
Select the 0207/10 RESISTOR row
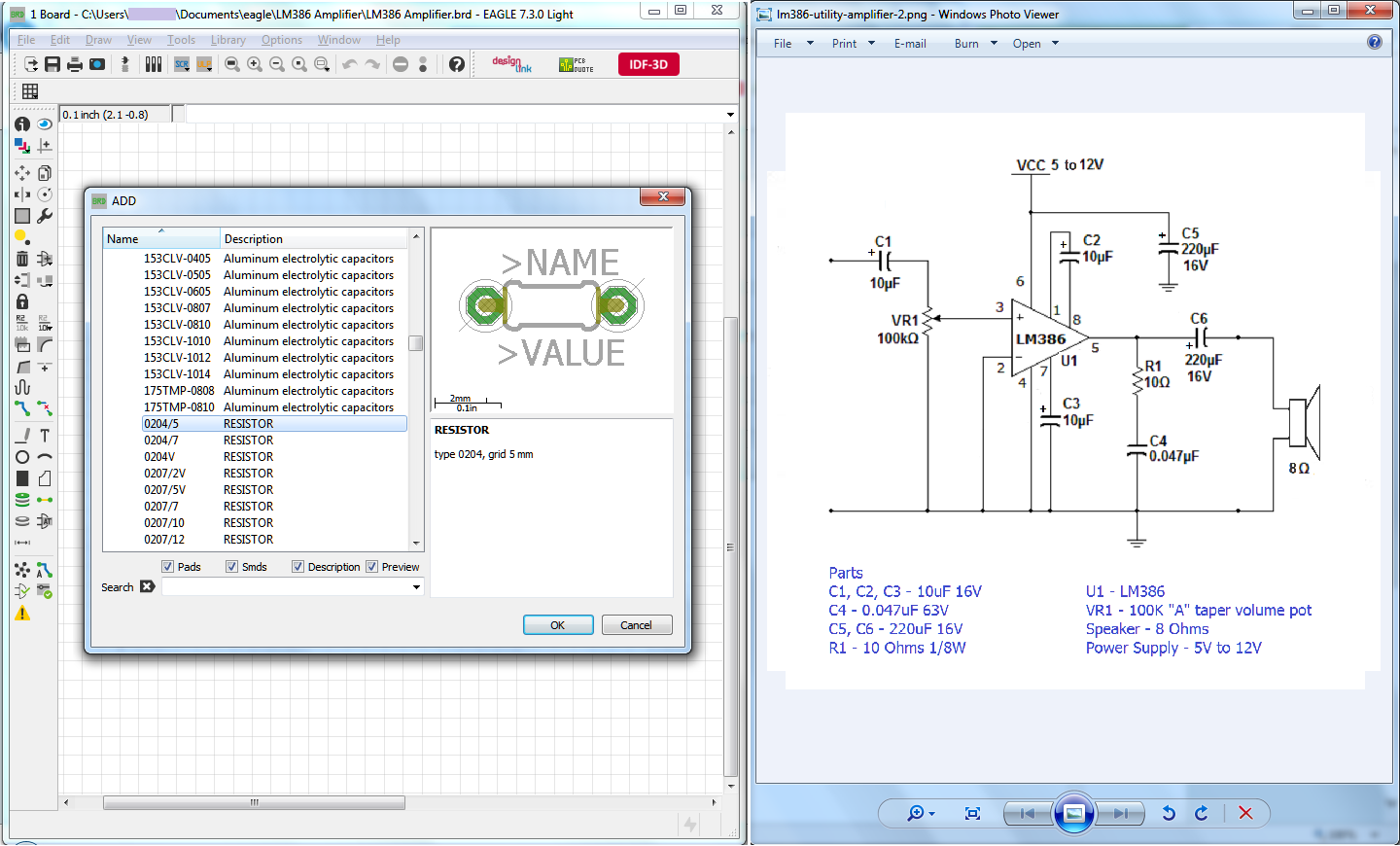[x=274, y=523]
